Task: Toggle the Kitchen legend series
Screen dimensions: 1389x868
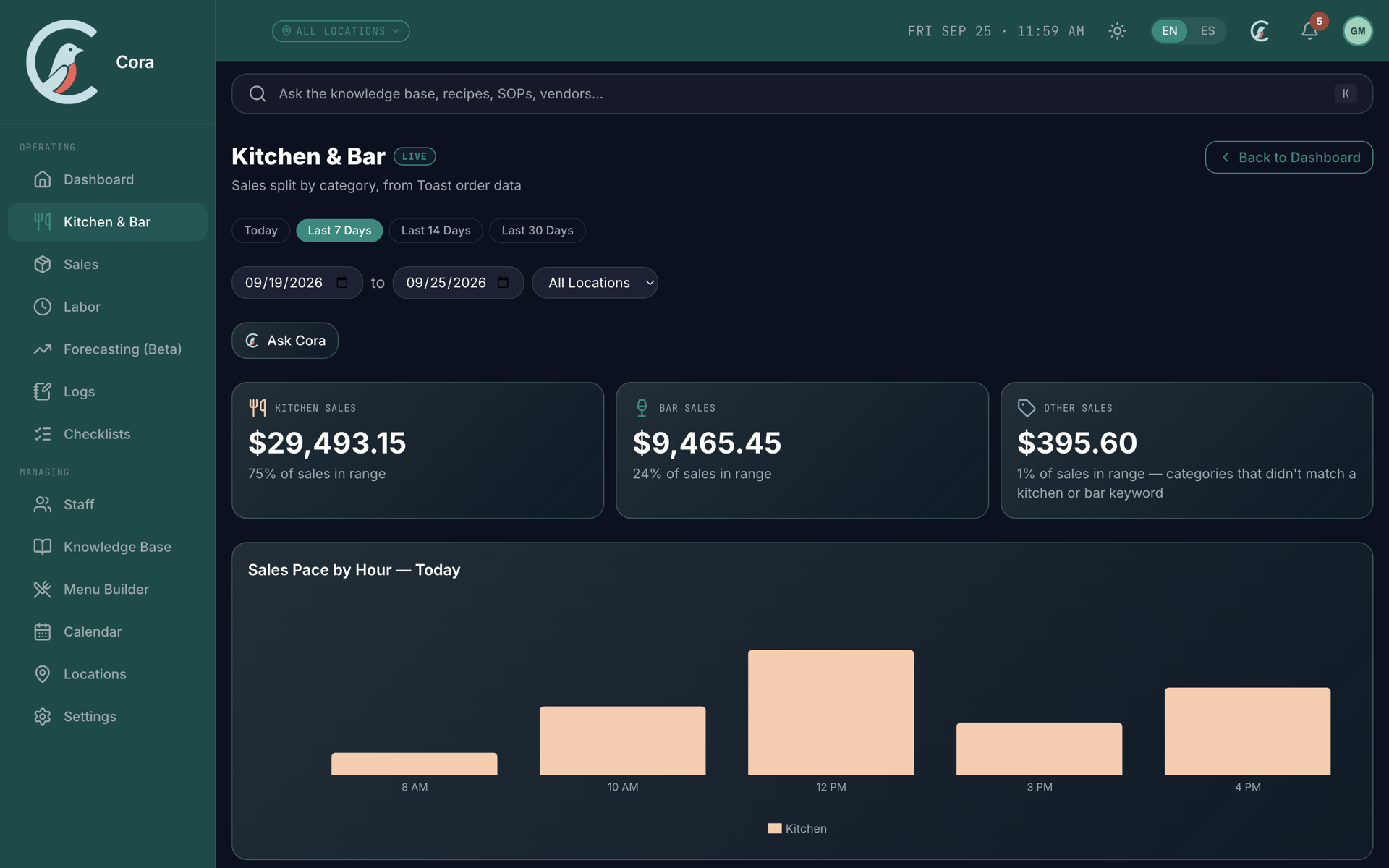Action: [797, 828]
